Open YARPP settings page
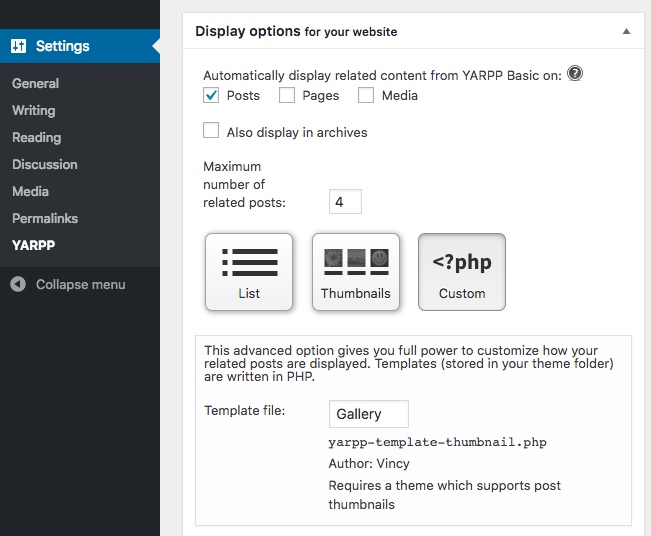Screen dimensions: 651x536 34,245
